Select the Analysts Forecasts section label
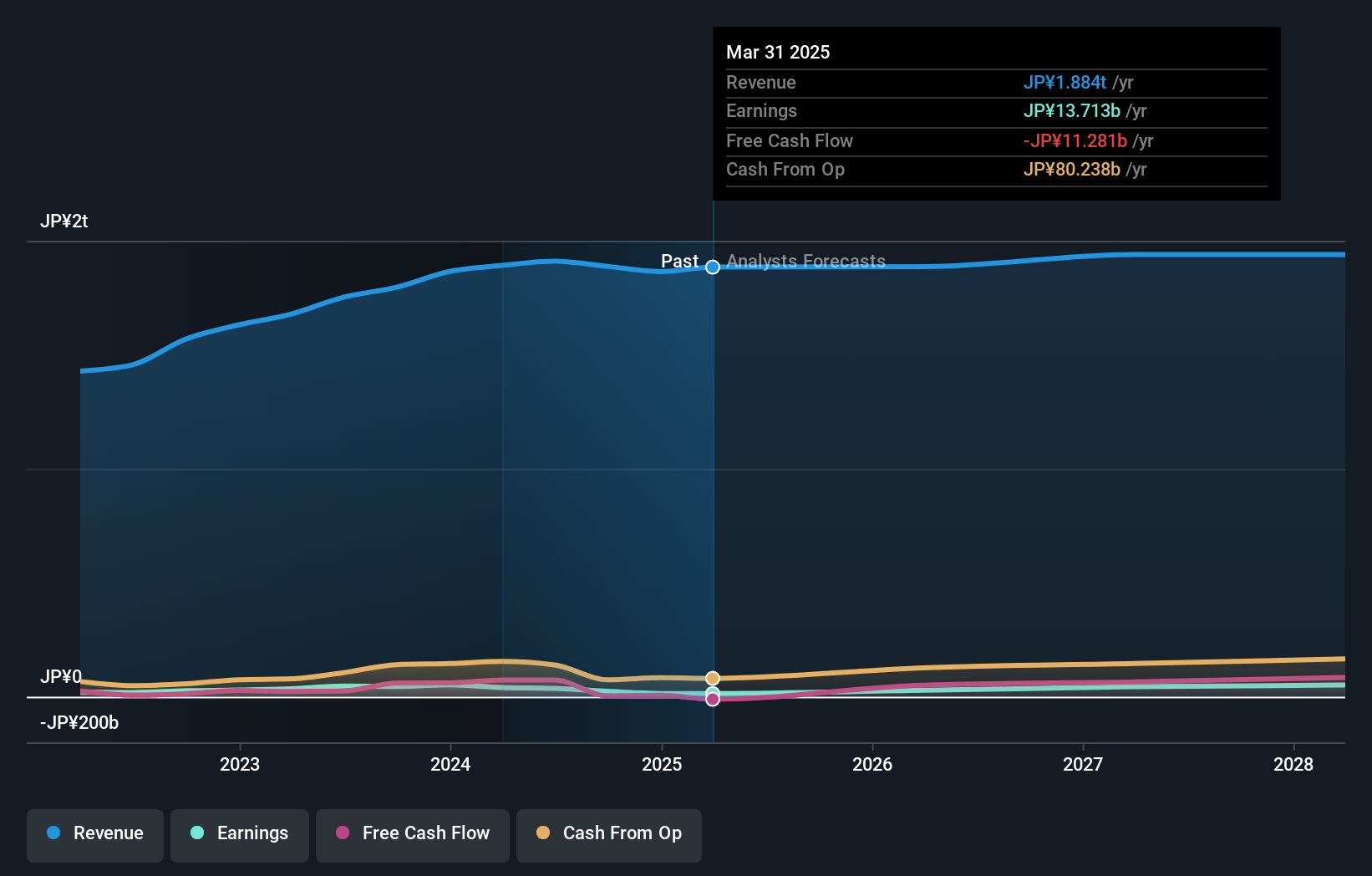This screenshot has height=876, width=1372. click(x=805, y=261)
